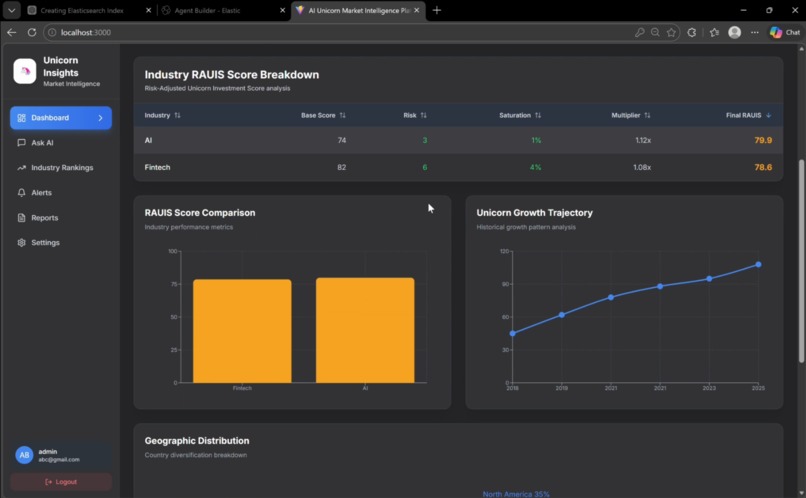
Task: Open the Reports section
Action: [61, 218]
